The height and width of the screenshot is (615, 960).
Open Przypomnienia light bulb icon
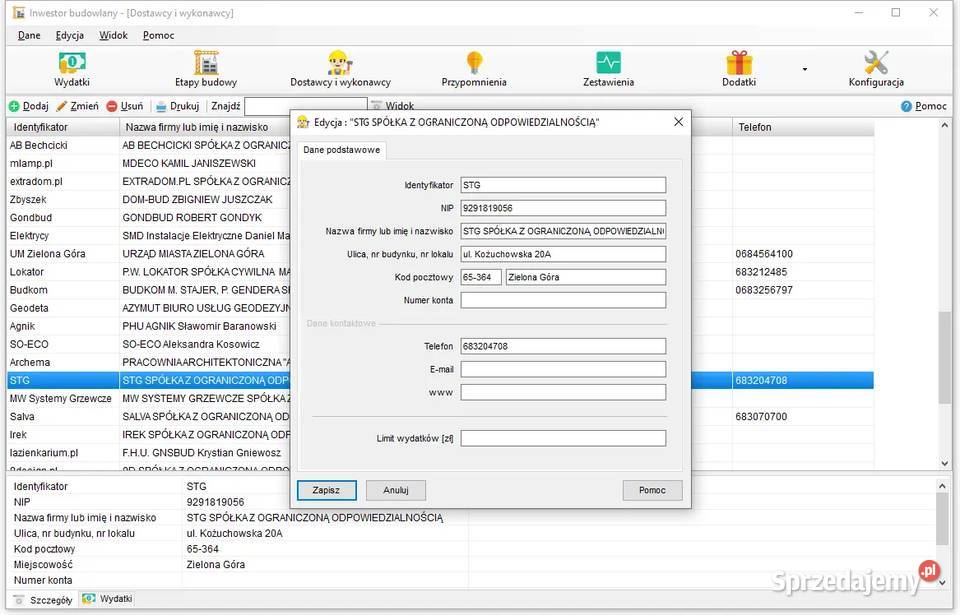click(474, 64)
